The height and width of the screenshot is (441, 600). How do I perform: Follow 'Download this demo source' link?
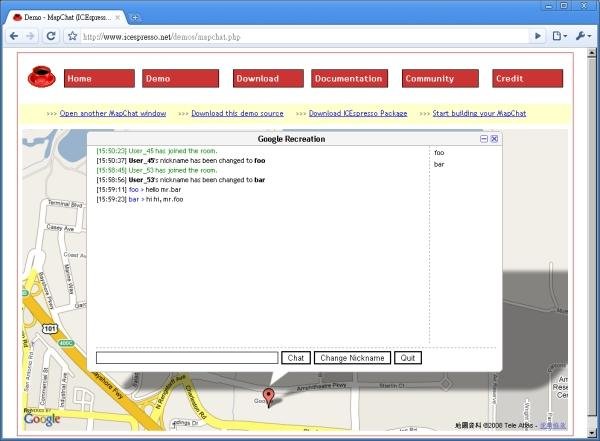(x=237, y=113)
